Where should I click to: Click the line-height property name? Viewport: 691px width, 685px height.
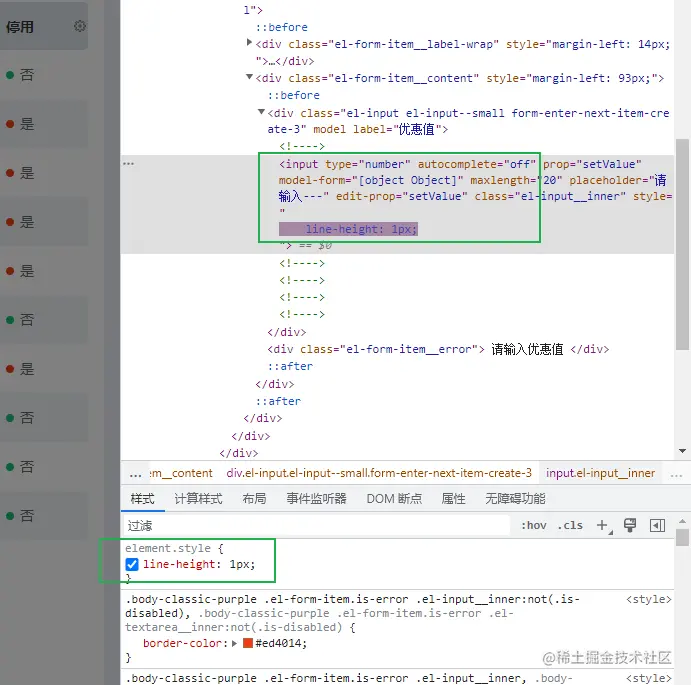(179, 564)
